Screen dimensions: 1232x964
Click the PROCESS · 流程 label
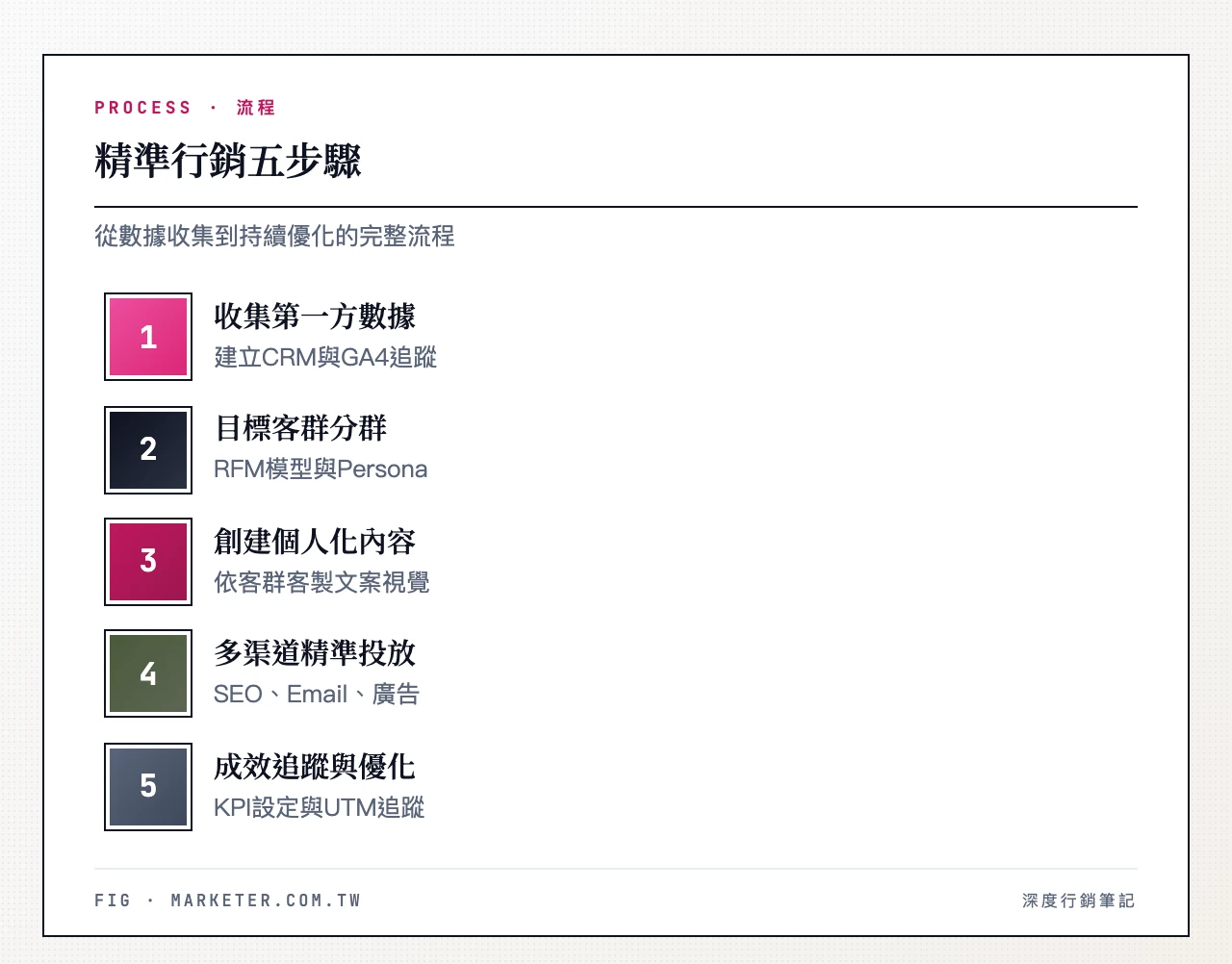185,108
